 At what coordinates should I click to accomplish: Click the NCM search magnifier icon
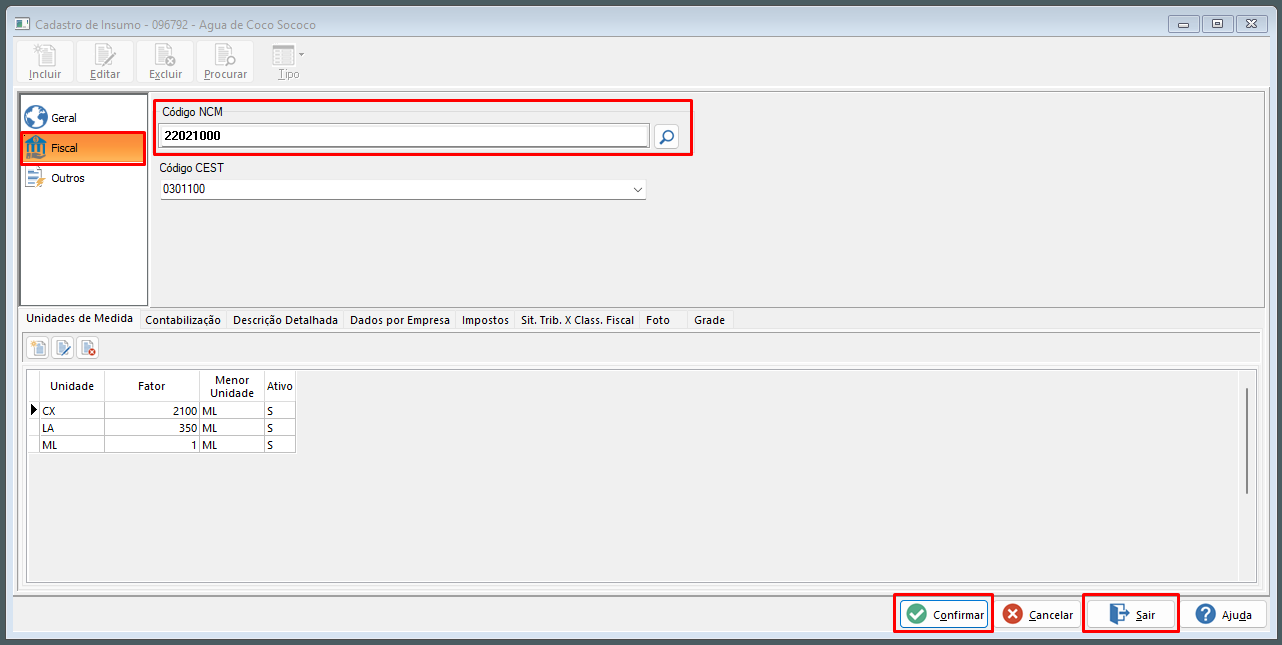coord(666,136)
